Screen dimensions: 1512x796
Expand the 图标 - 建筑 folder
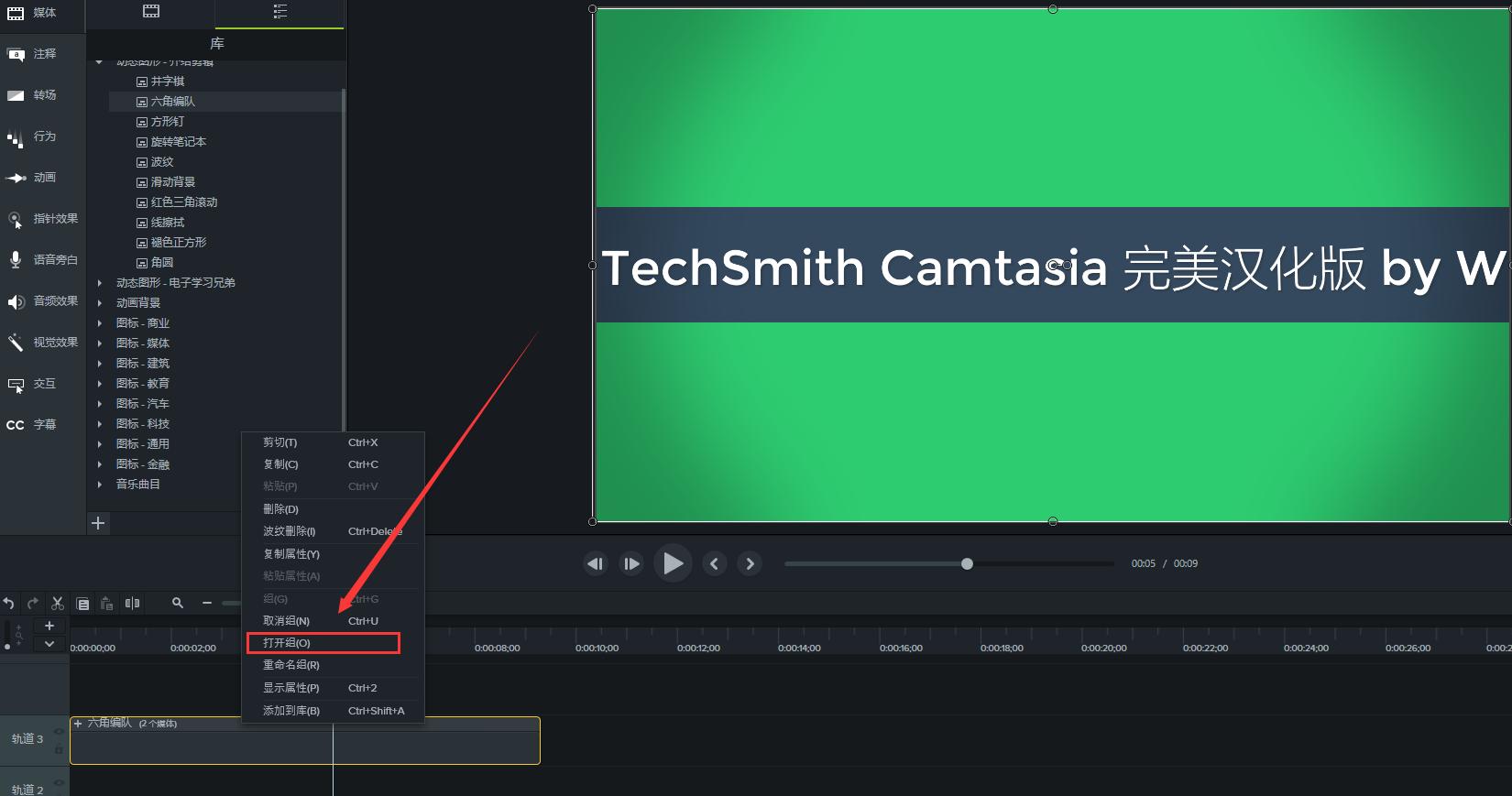click(100, 364)
